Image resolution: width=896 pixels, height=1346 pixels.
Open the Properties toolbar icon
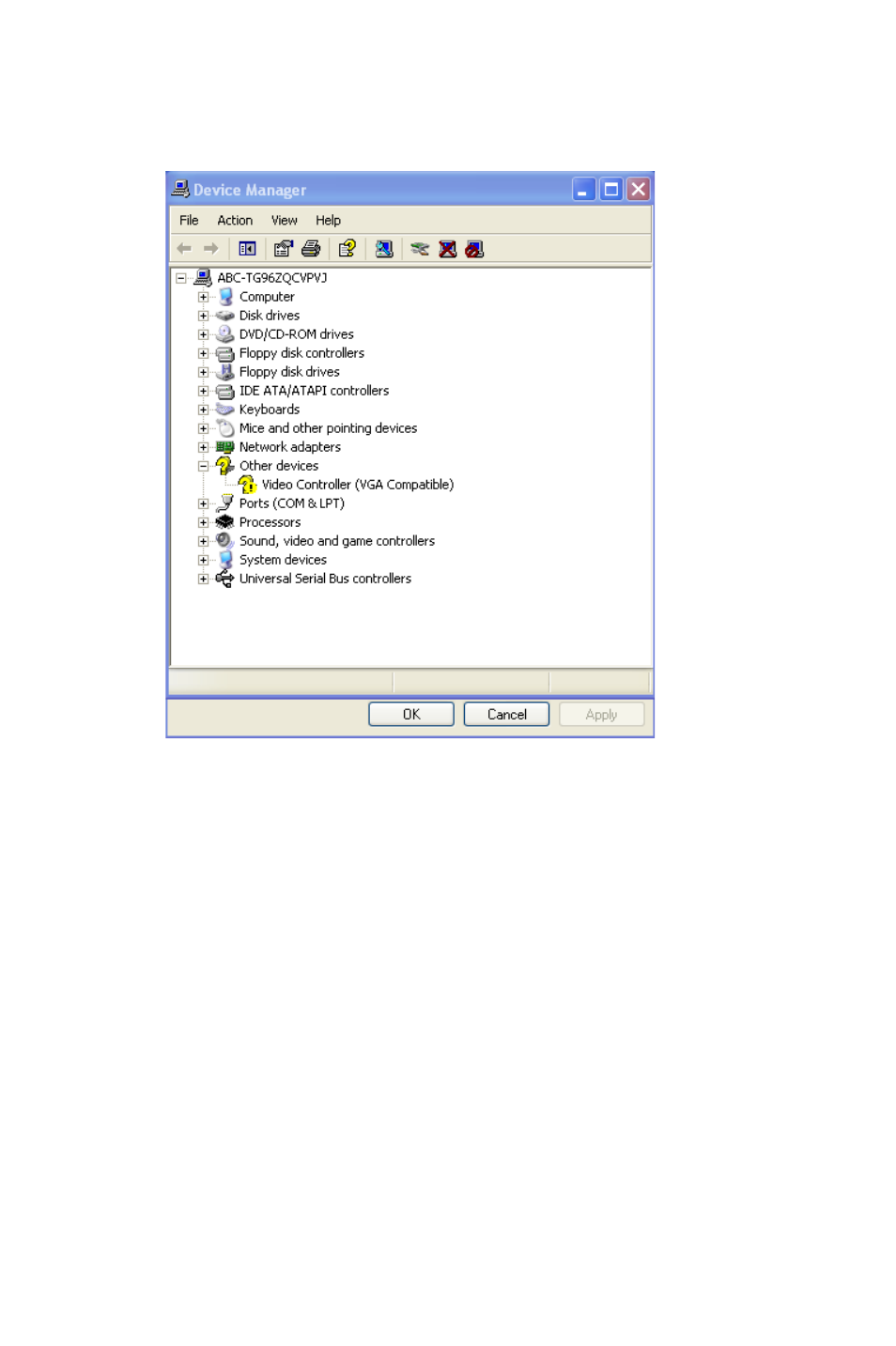point(284,249)
